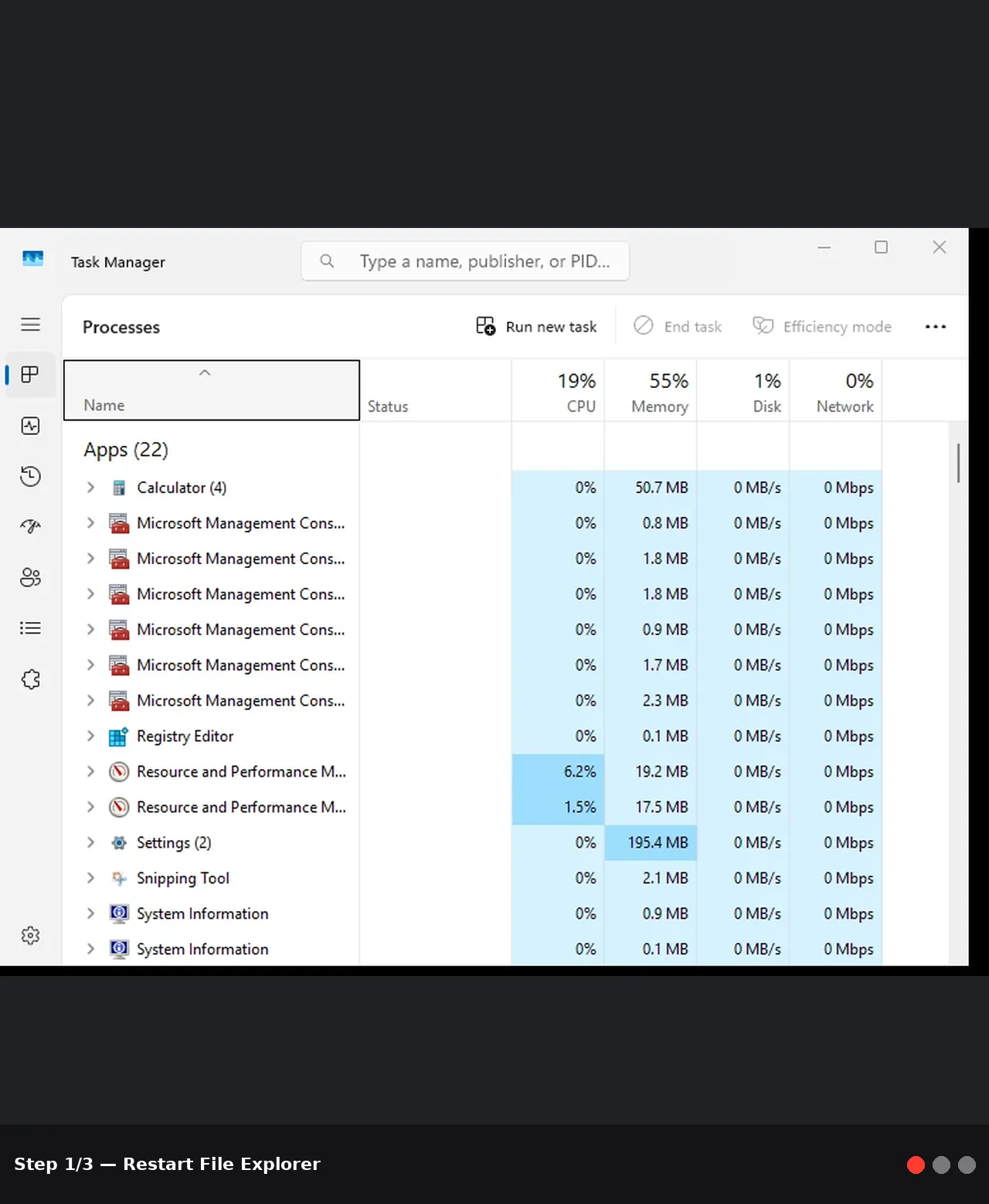Open Task Manager settings gear
The image size is (989, 1204).
pyautogui.click(x=30, y=936)
